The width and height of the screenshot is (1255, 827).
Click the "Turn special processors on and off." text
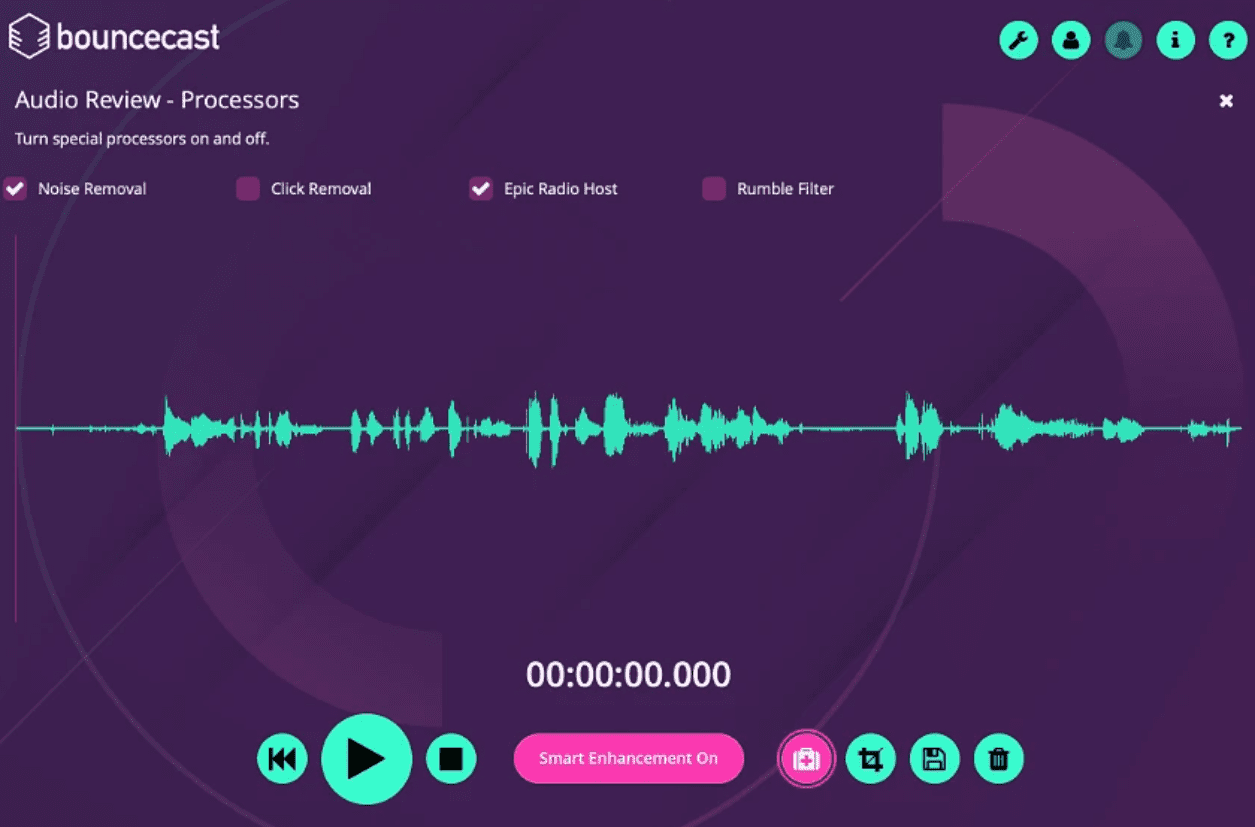pos(142,139)
